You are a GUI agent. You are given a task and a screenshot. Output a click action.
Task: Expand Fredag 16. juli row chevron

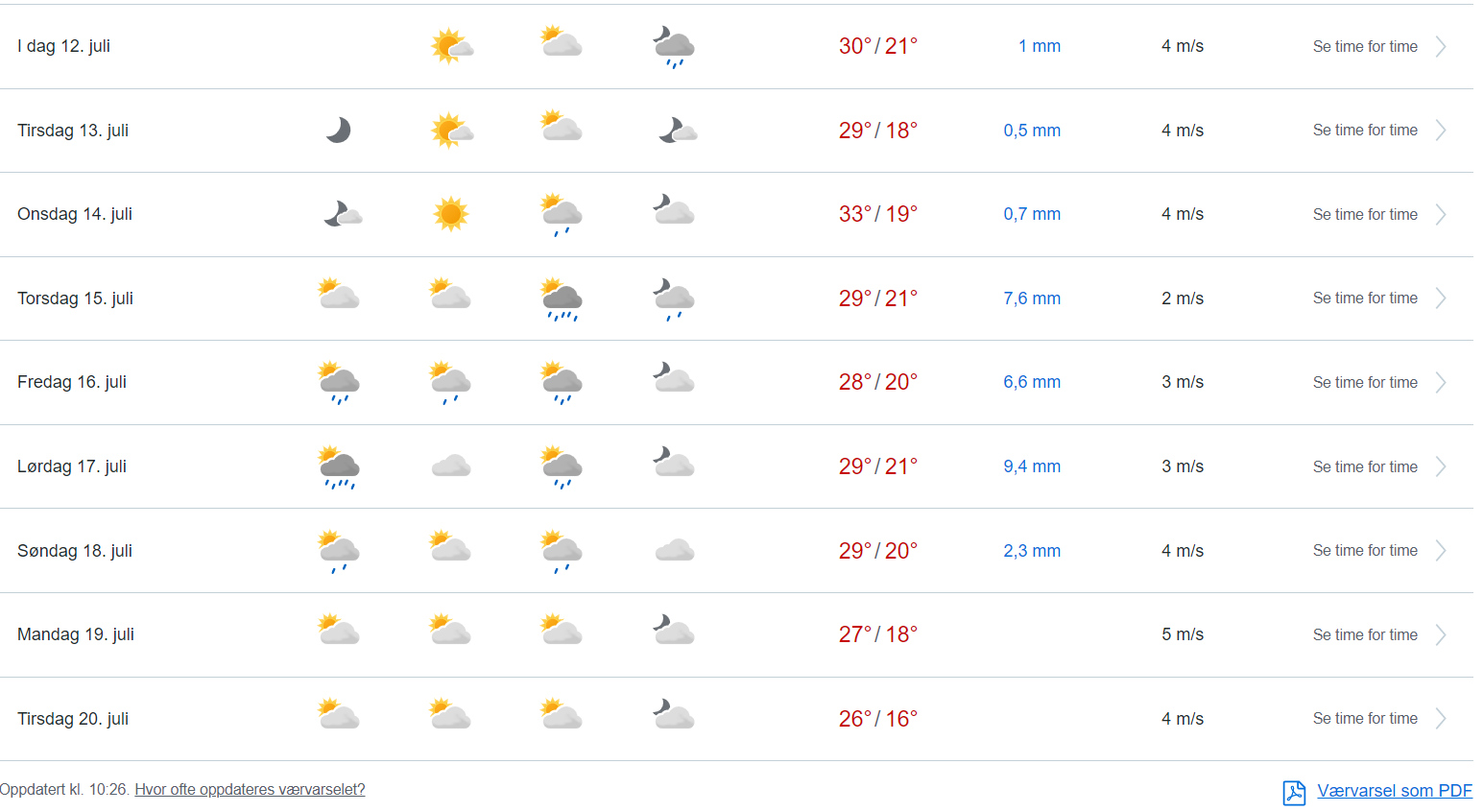pos(1440,383)
